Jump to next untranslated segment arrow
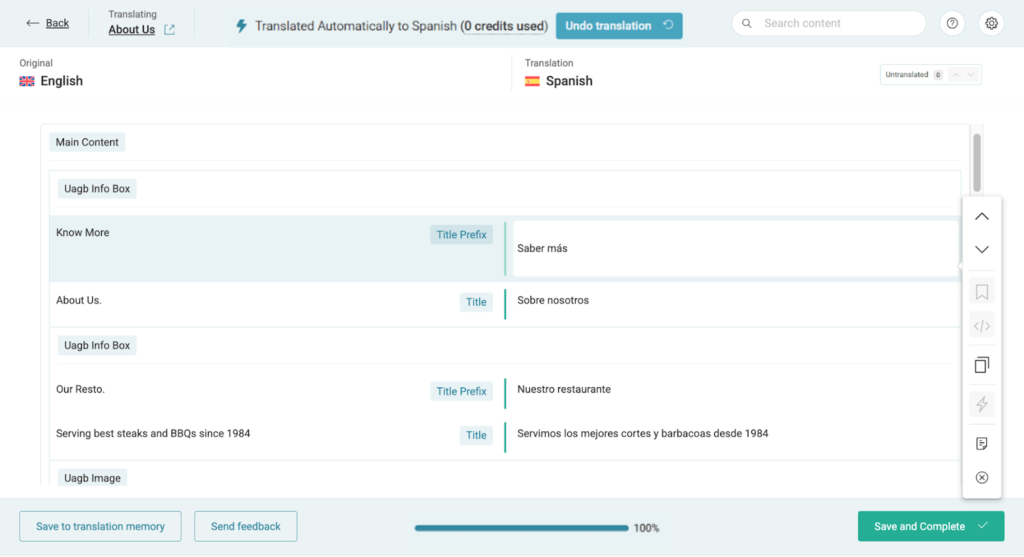Screen dimensions: 1024x557 click(x=971, y=75)
